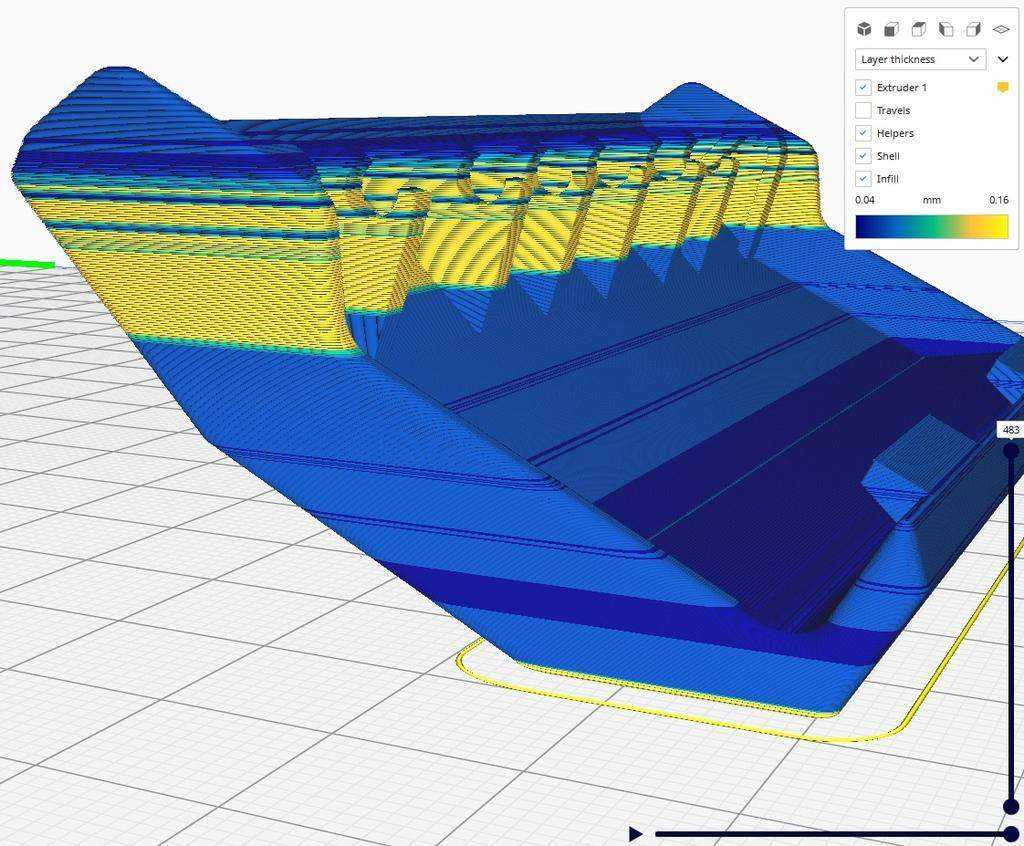The width and height of the screenshot is (1024, 846).
Task: Click the 0.04 minimum thickness value
Action: tap(865, 200)
